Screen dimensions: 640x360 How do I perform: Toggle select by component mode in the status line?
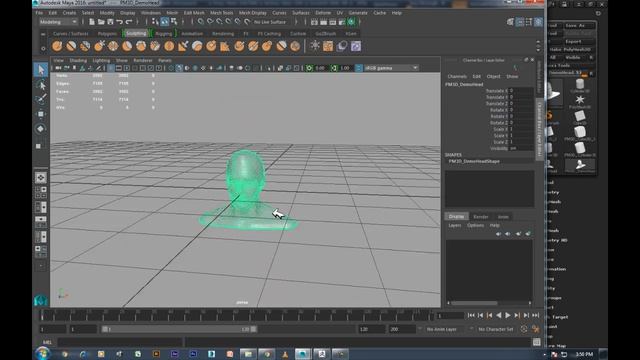click(174, 22)
